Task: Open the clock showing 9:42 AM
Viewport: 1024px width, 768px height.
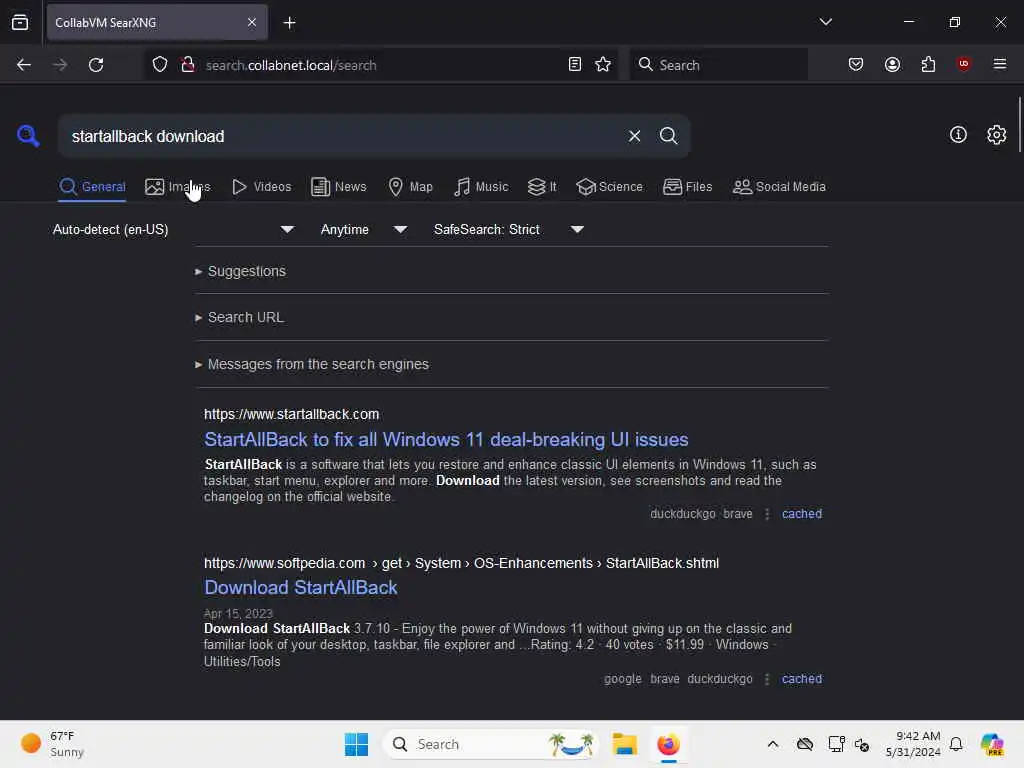Action: (913, 744)
